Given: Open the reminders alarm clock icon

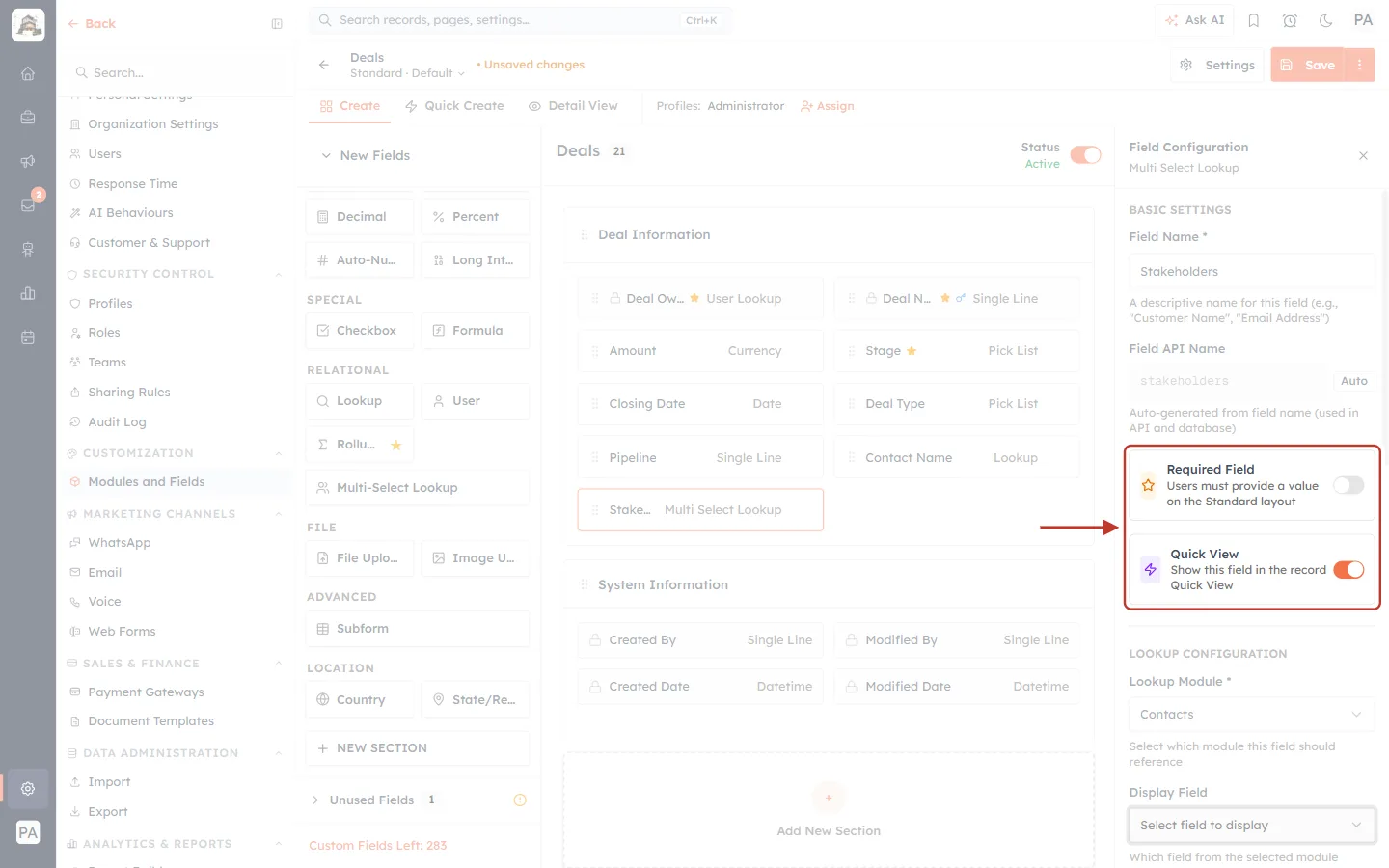Looking at the screenshot, I should 1290,20.
